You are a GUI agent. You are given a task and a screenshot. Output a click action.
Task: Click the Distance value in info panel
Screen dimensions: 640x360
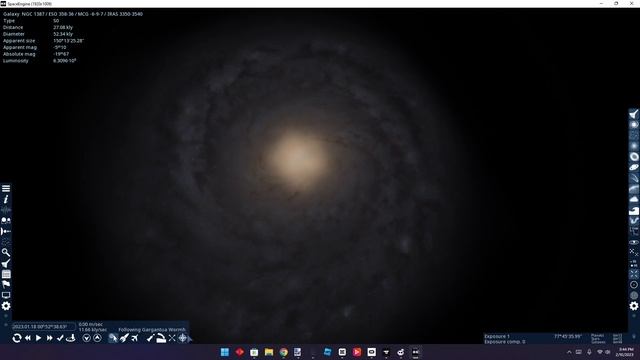tap(63, 27)
